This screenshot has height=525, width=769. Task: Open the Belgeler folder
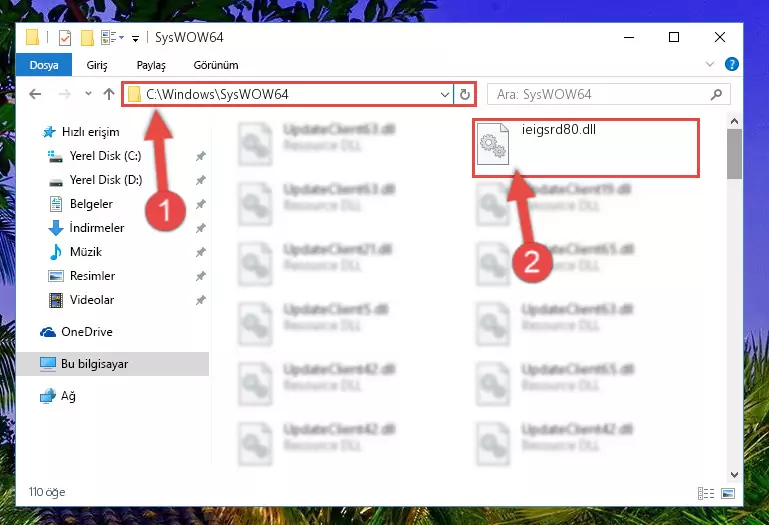(91, 204)
